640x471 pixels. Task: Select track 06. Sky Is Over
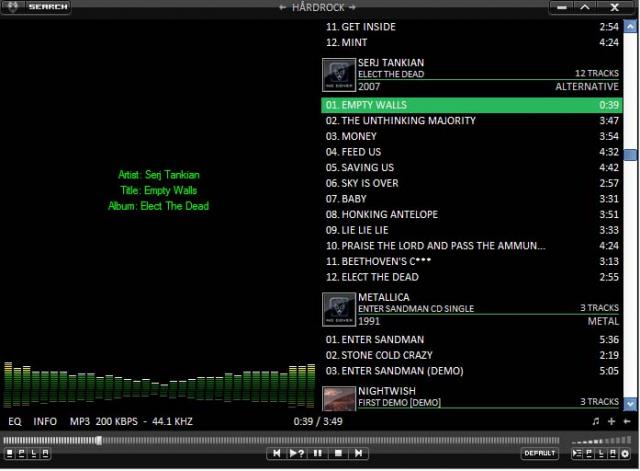point(471,183)
